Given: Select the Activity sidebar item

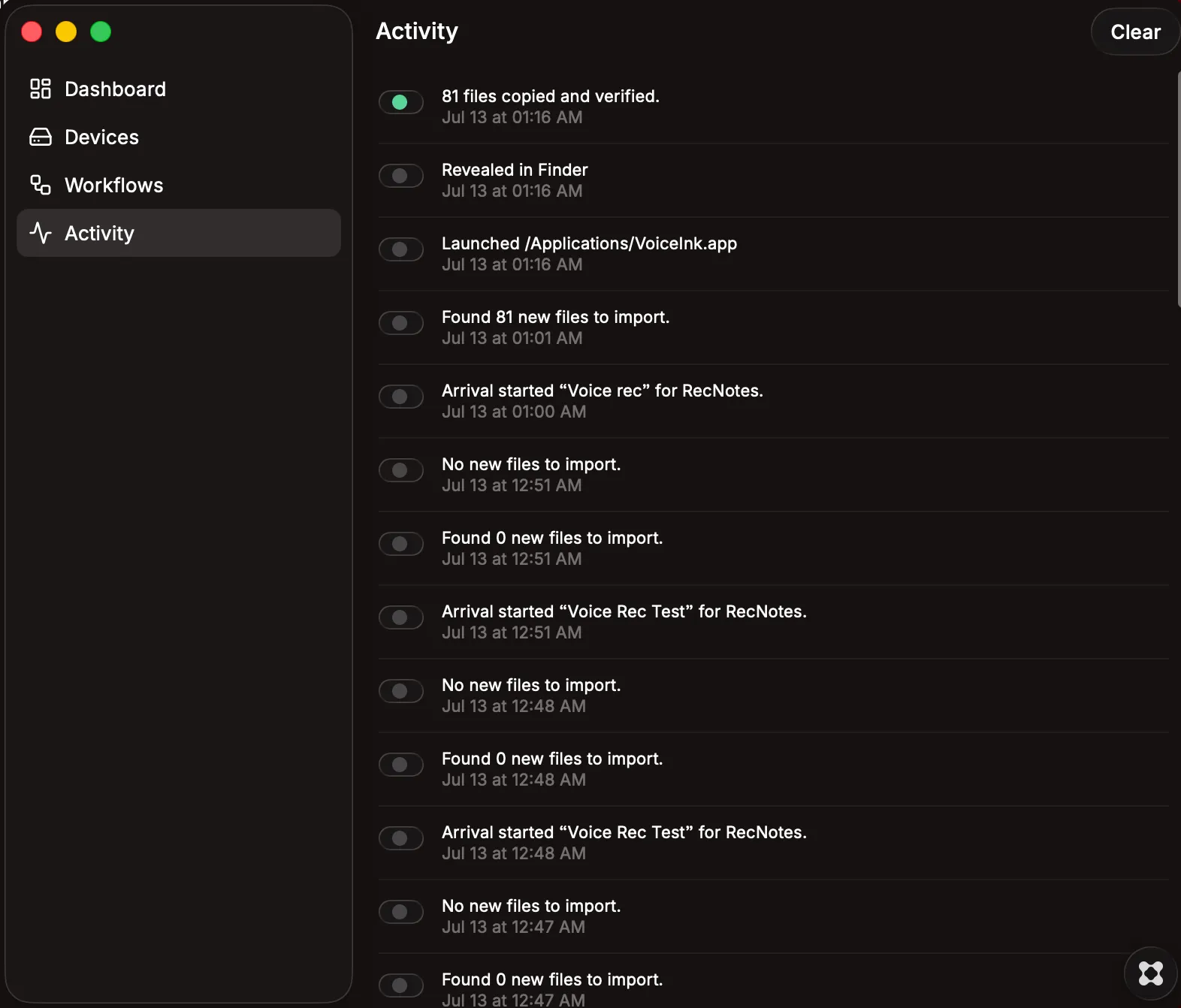Looking at the screenshot, I should (179, 233).
